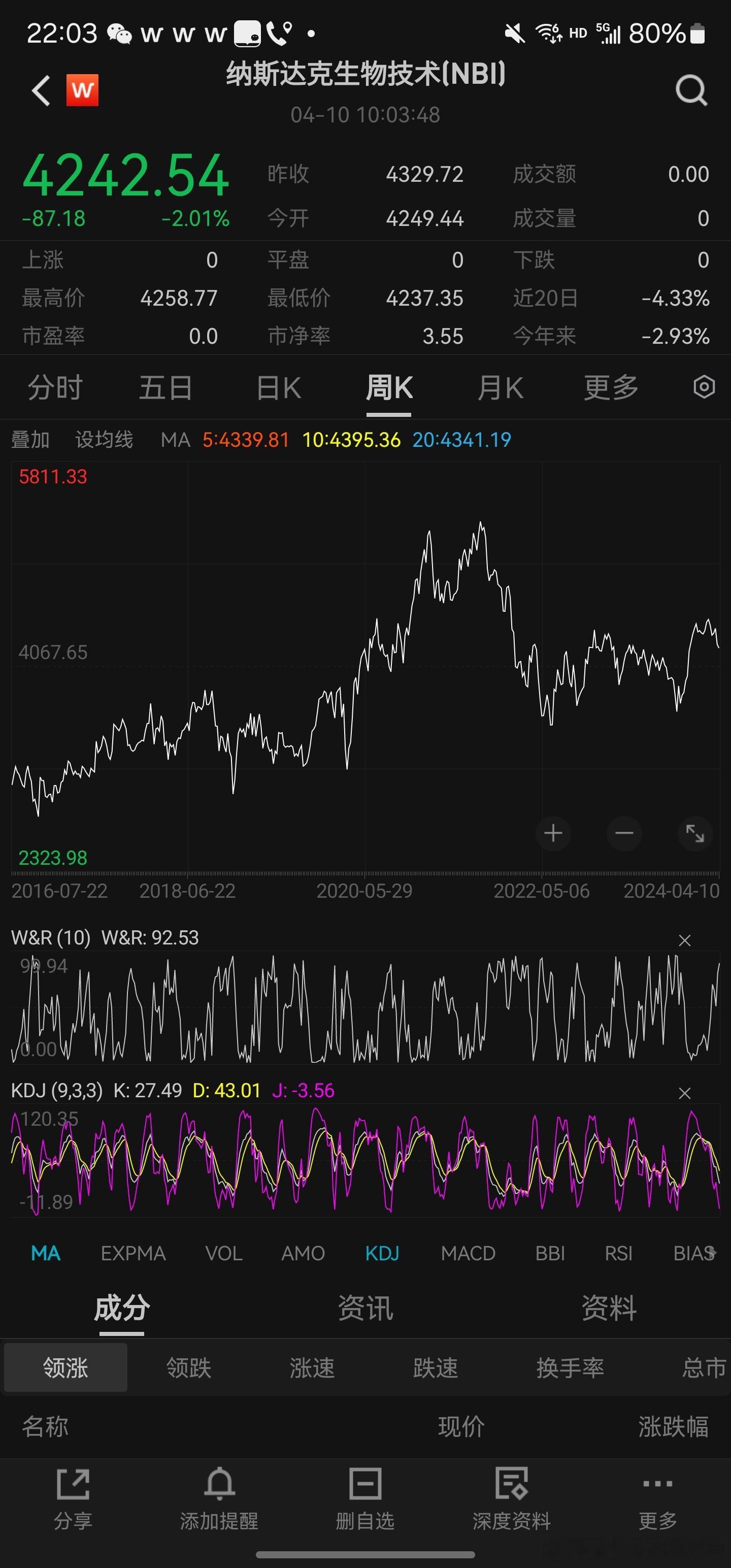Tap the MA 5:4339.81 value

[246, 440]
